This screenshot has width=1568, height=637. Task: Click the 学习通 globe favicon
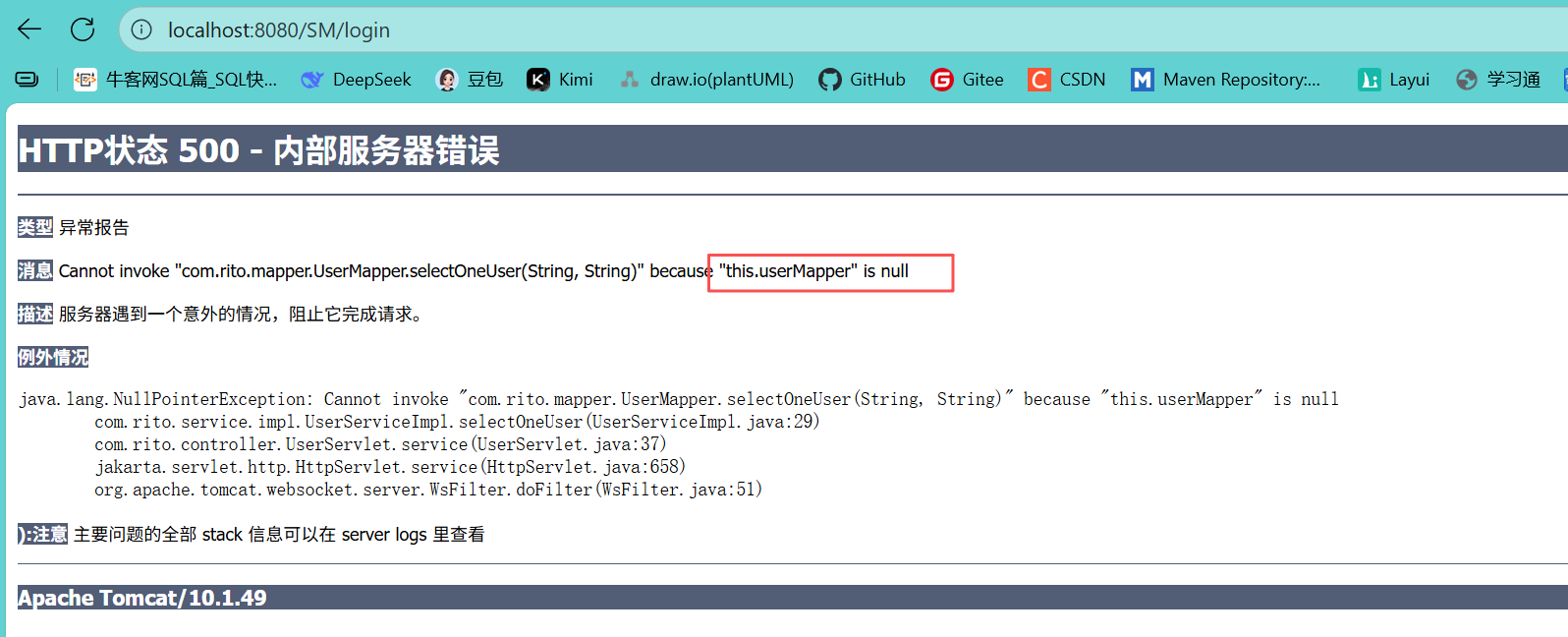pos(1467,80)
